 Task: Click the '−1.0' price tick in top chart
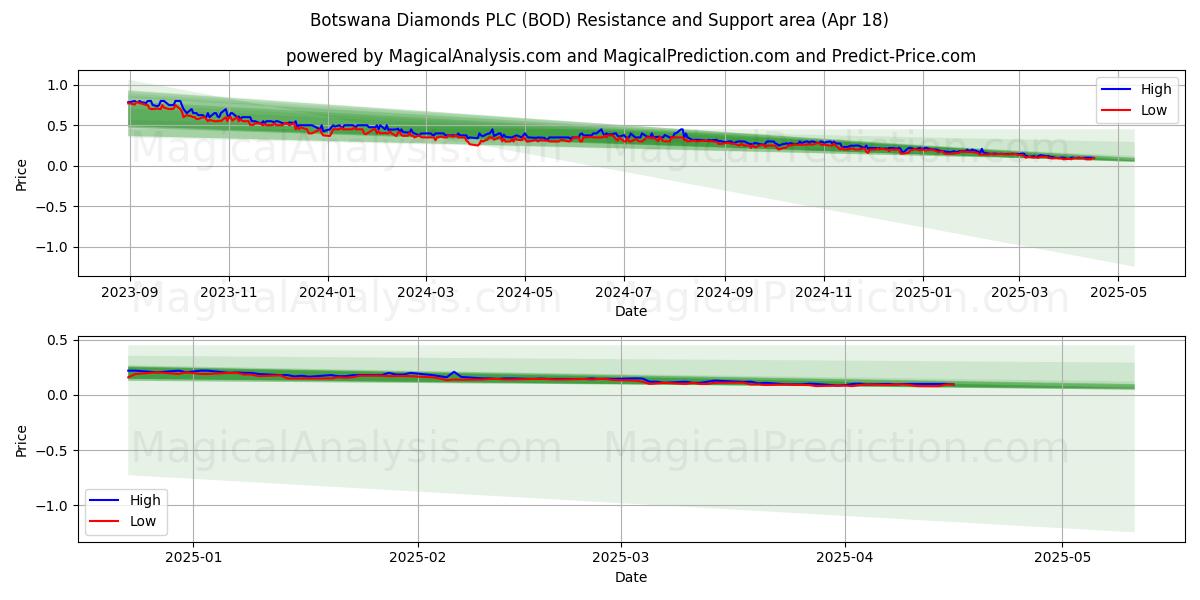pyautogui.click(x=53, y=247)
